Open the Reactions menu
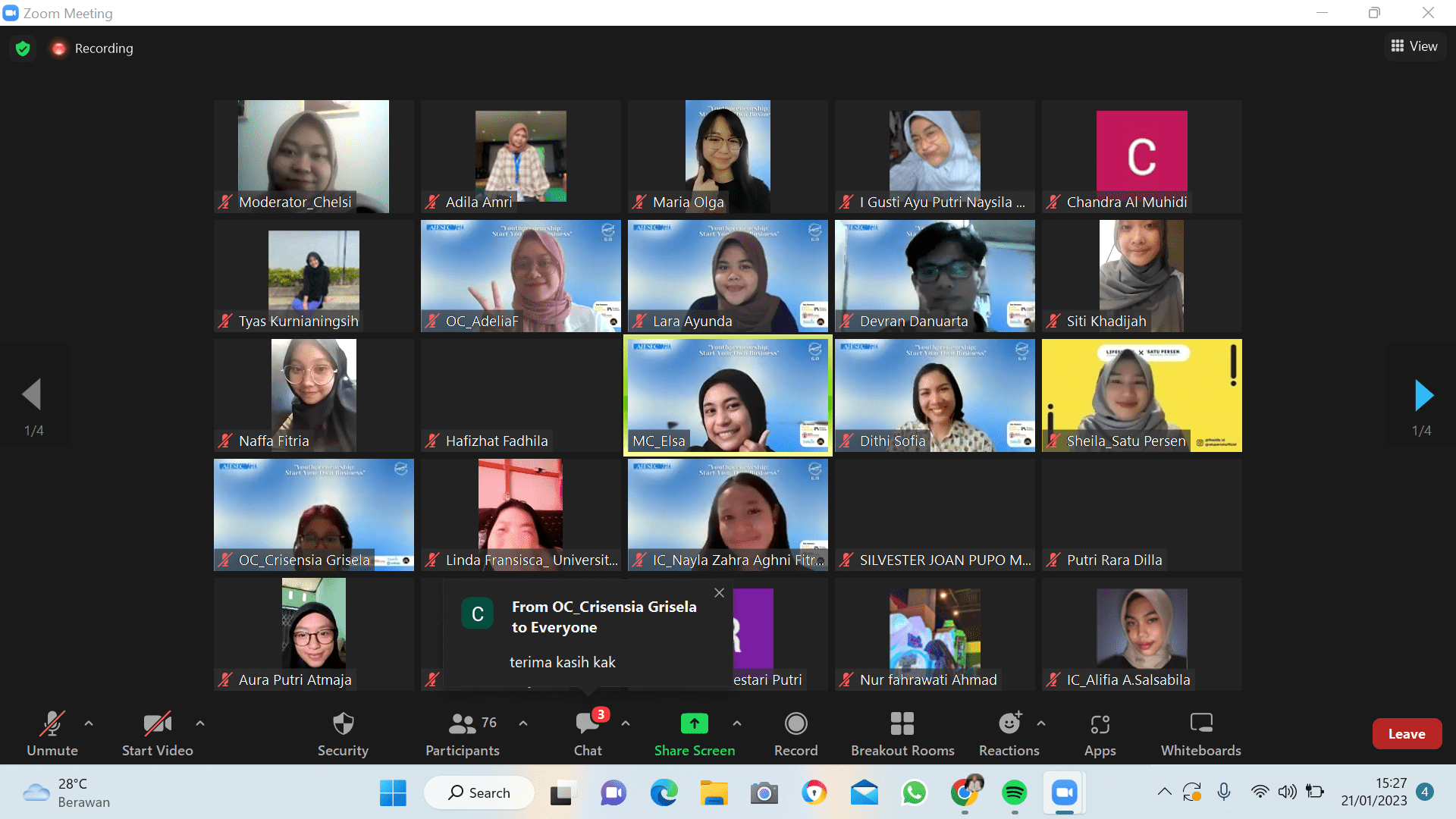This screenshot has height=819, width=1456. click(1009, 733)
